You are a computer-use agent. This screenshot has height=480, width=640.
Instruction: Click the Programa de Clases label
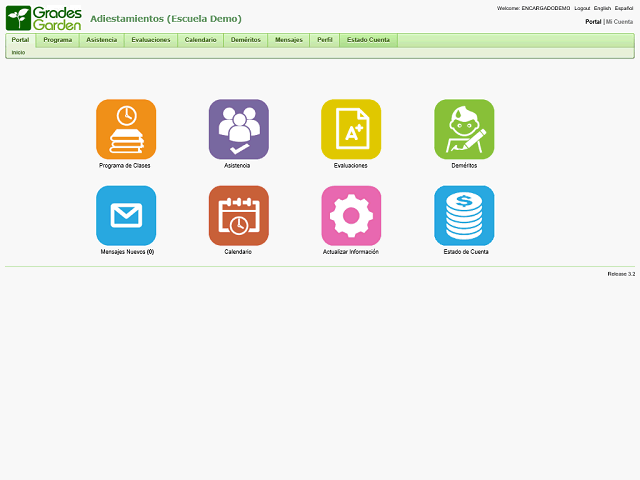coord(124,166)
